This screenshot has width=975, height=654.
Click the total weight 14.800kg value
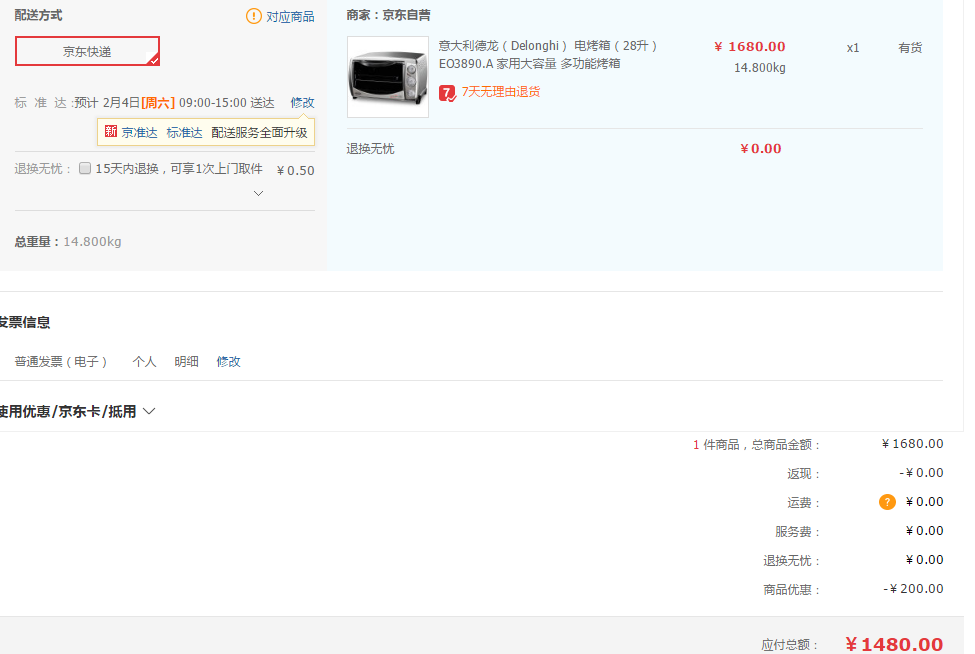point(92,242)
